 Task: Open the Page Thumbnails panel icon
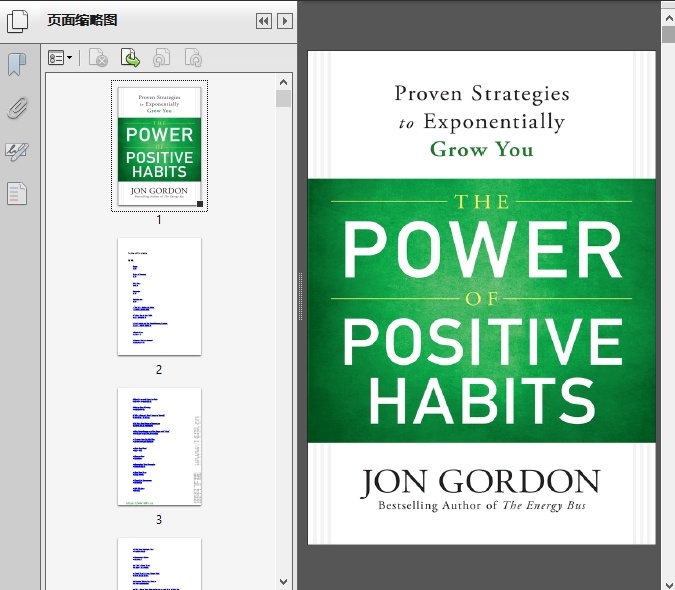click(x=18, y=21)
